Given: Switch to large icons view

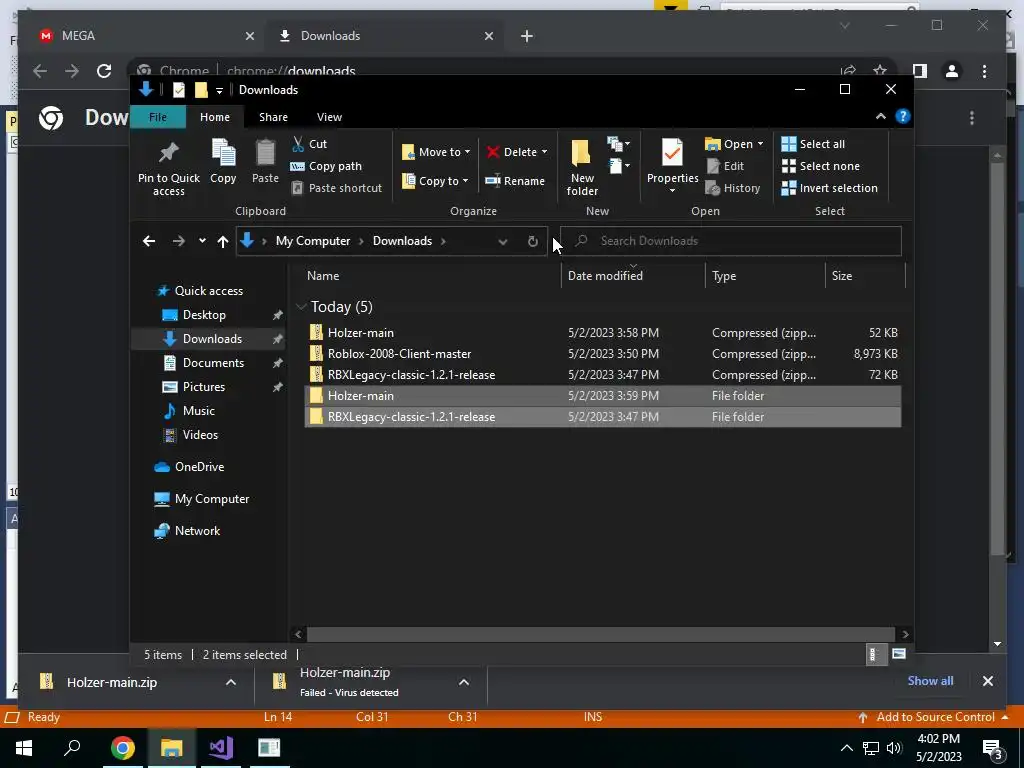Looking at the screenshot, I should coord(899,654).
